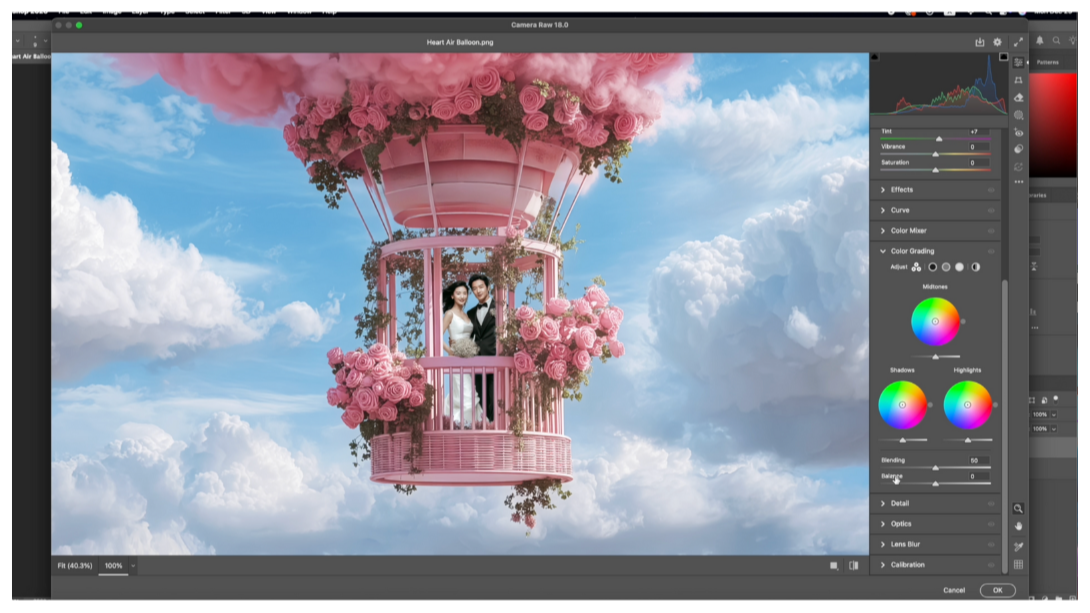Select the Red Eye removal tool
1090x613 pixels.
pos(1018,132)
